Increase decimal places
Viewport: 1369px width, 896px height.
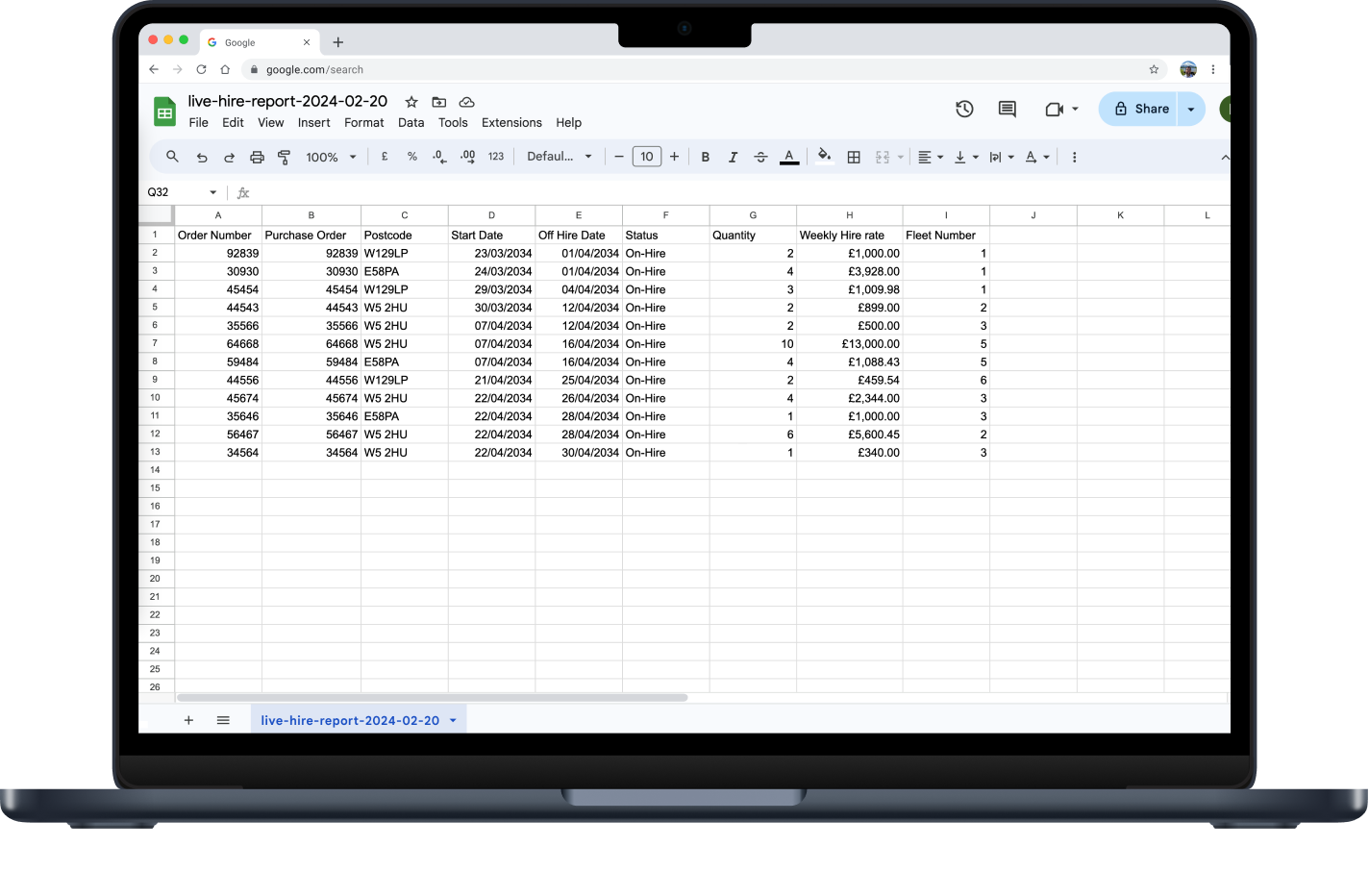point(468,157)
